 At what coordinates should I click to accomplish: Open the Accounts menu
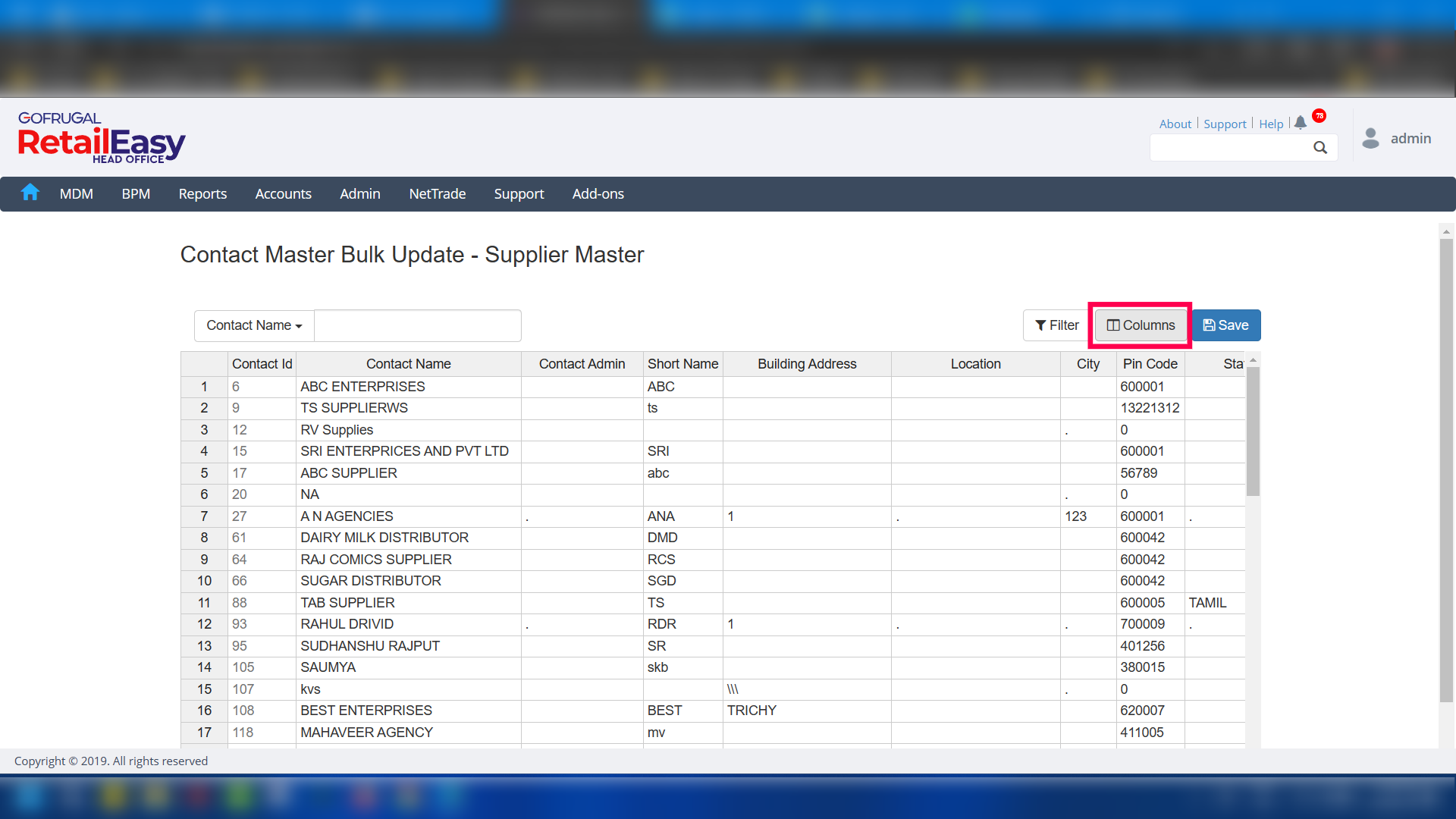coord(283,194)
